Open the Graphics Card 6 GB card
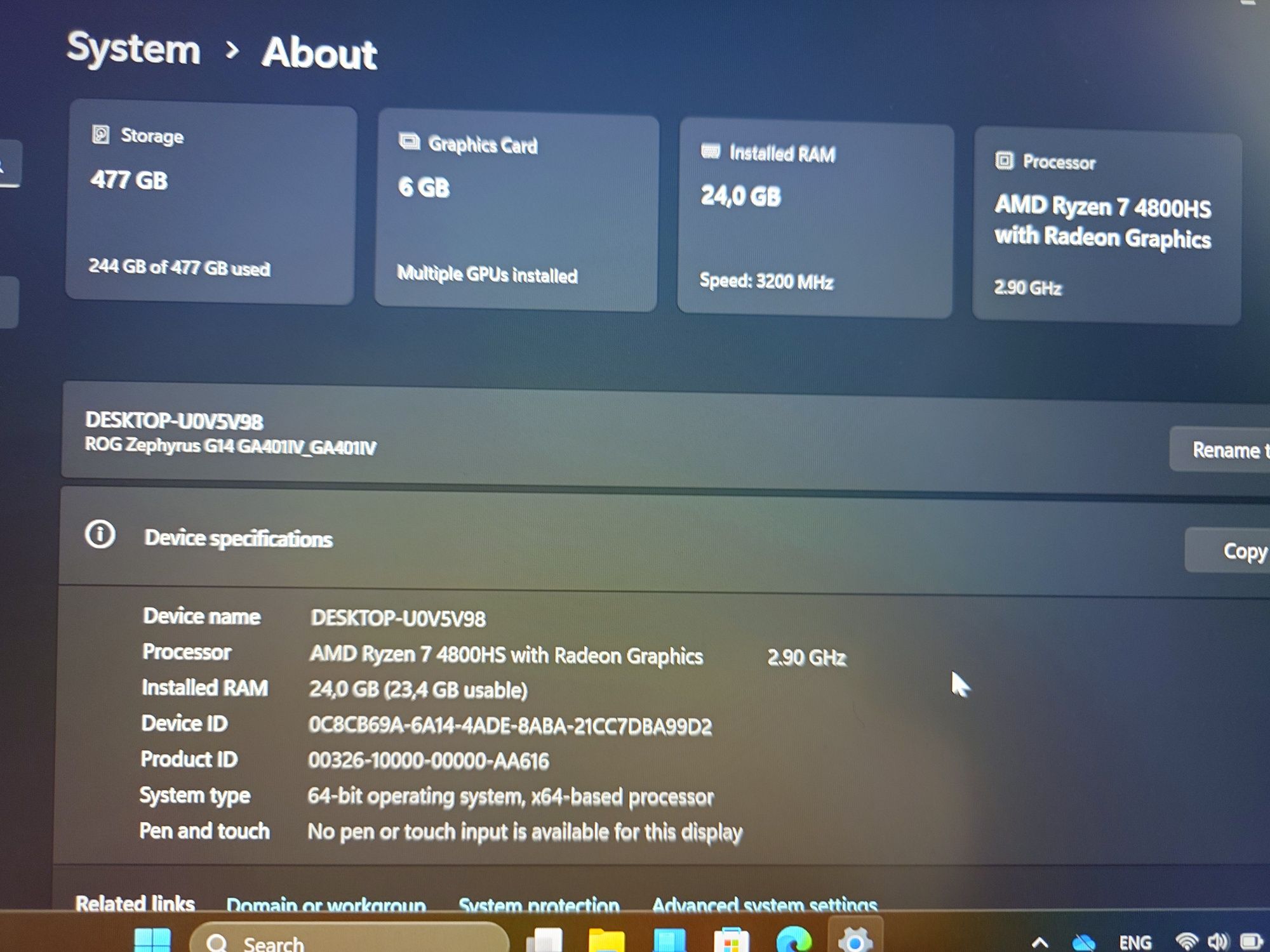Viewport: 1270px width, 952px height. [x=516, y=211]
